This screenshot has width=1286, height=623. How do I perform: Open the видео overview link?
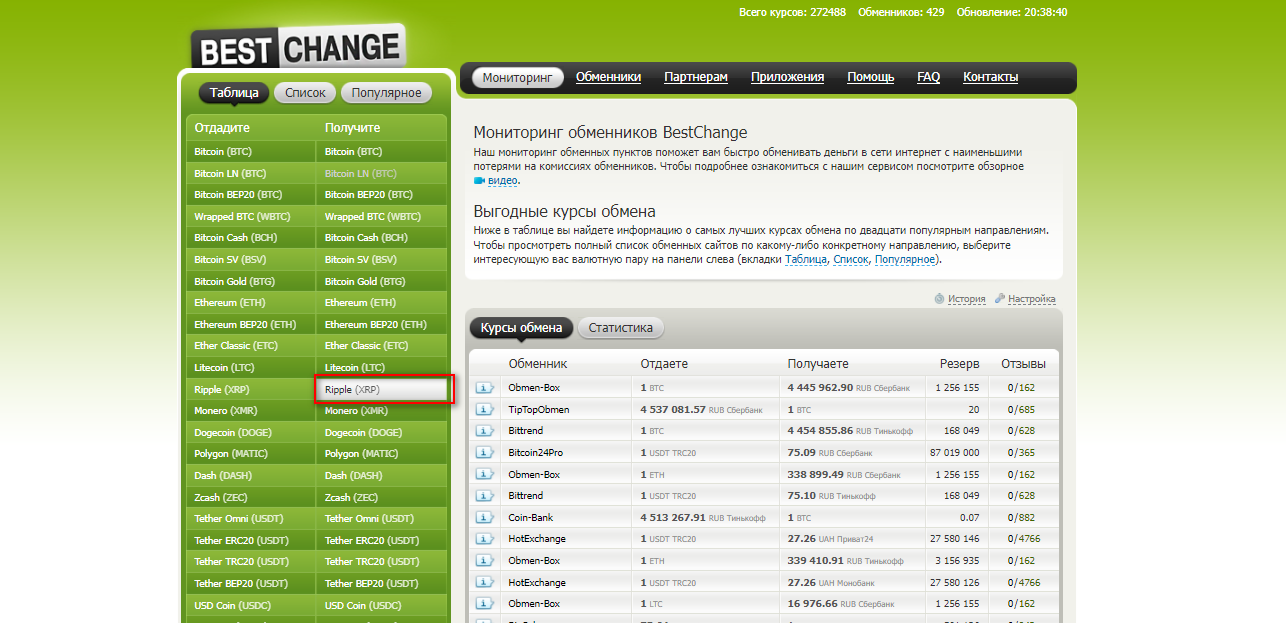503,181
